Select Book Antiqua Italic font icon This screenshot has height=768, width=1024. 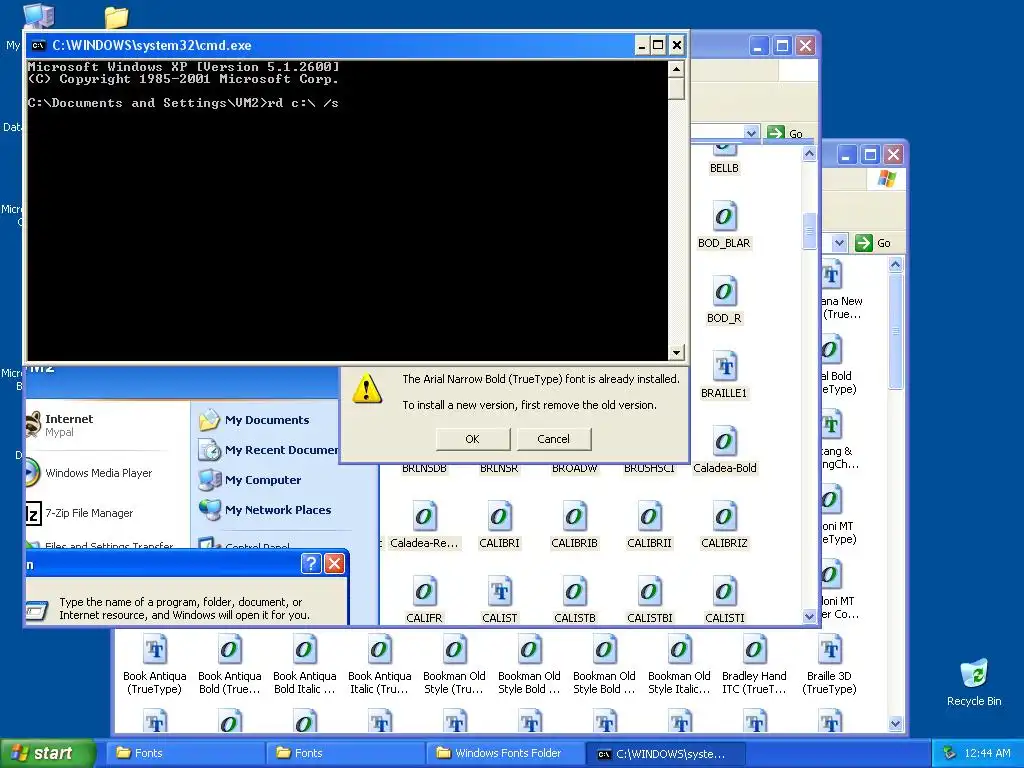coord(379,650)
